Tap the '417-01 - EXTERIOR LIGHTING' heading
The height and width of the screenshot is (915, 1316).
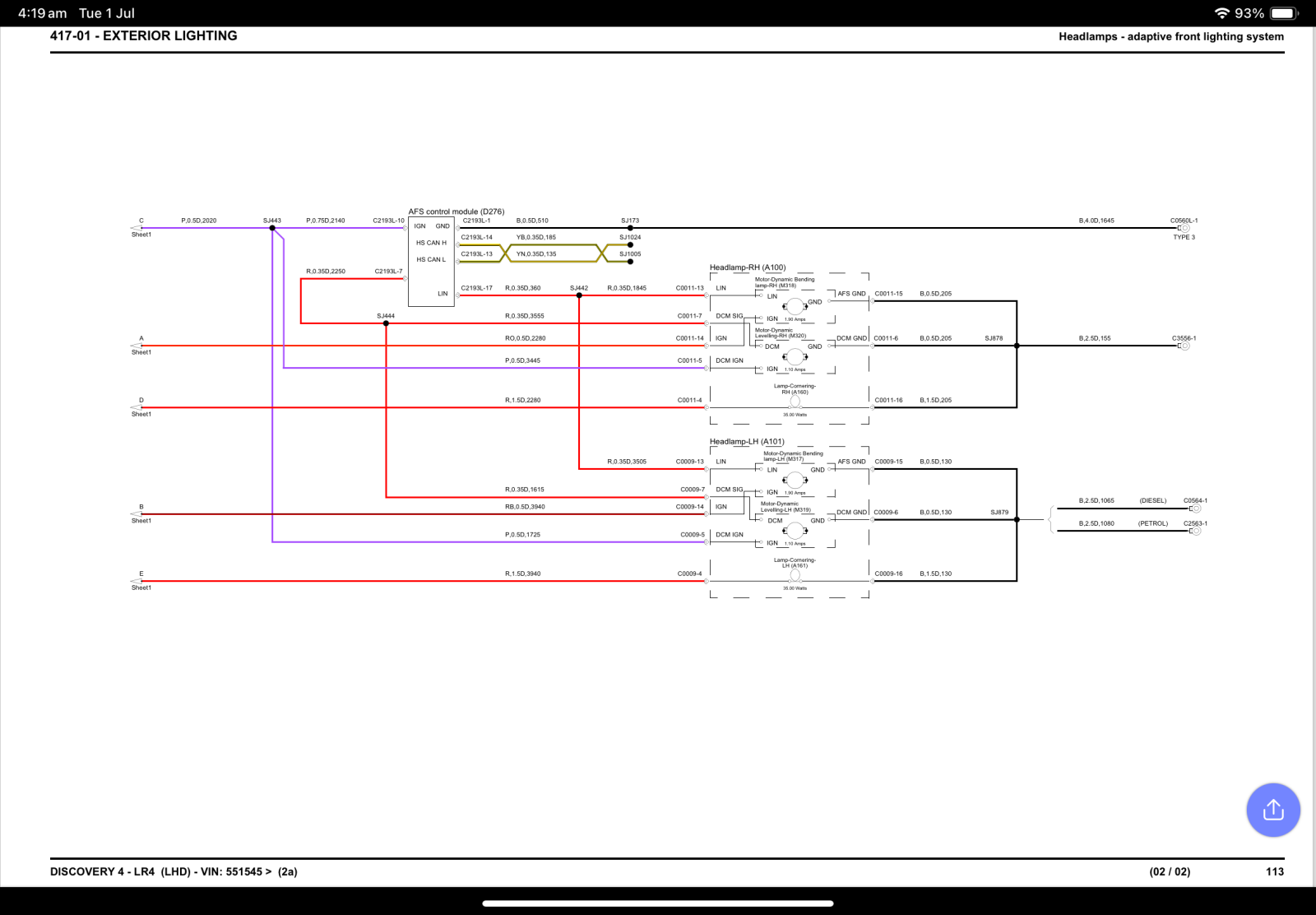click(x=144, y=35)
